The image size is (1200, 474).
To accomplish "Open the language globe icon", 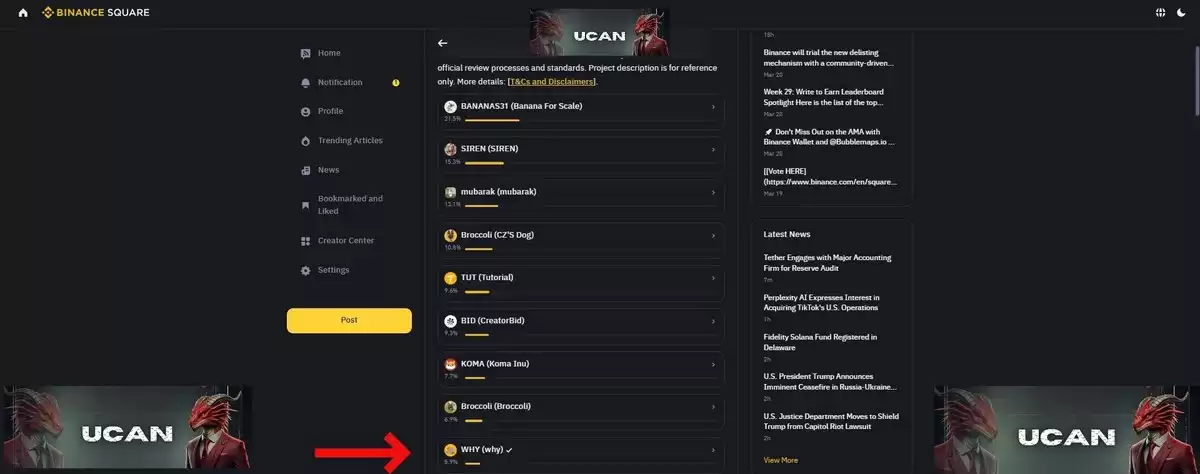I will (1160, 13).
